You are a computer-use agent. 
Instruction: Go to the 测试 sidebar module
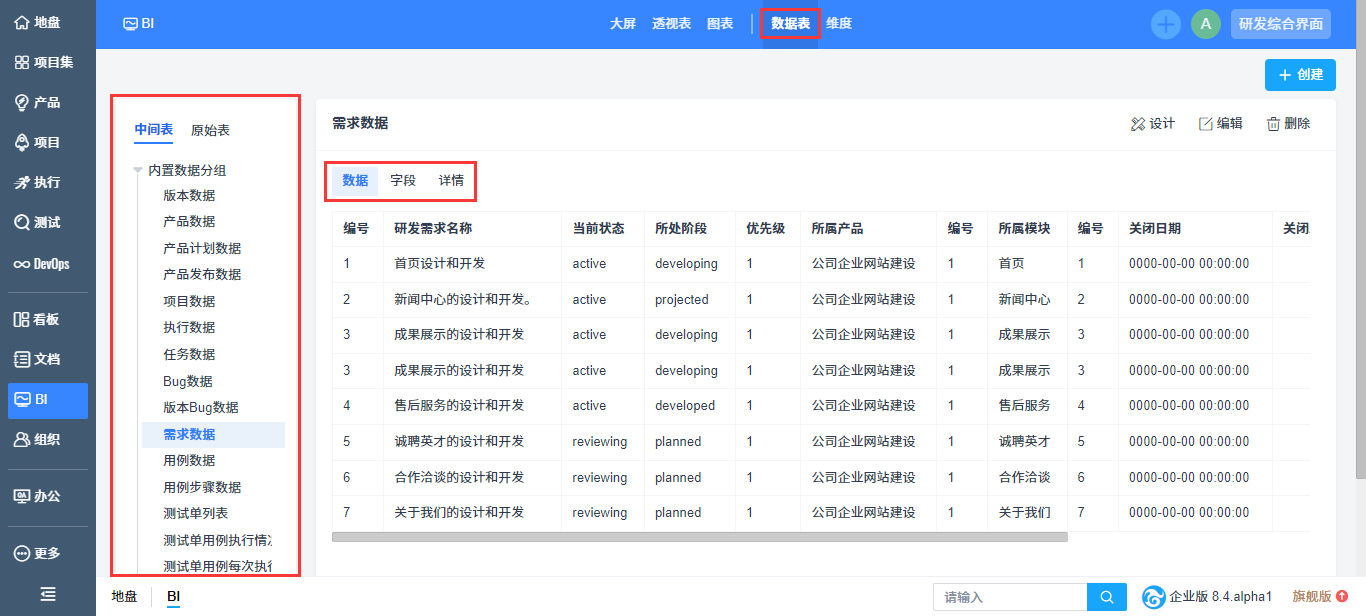pos(38,222)
